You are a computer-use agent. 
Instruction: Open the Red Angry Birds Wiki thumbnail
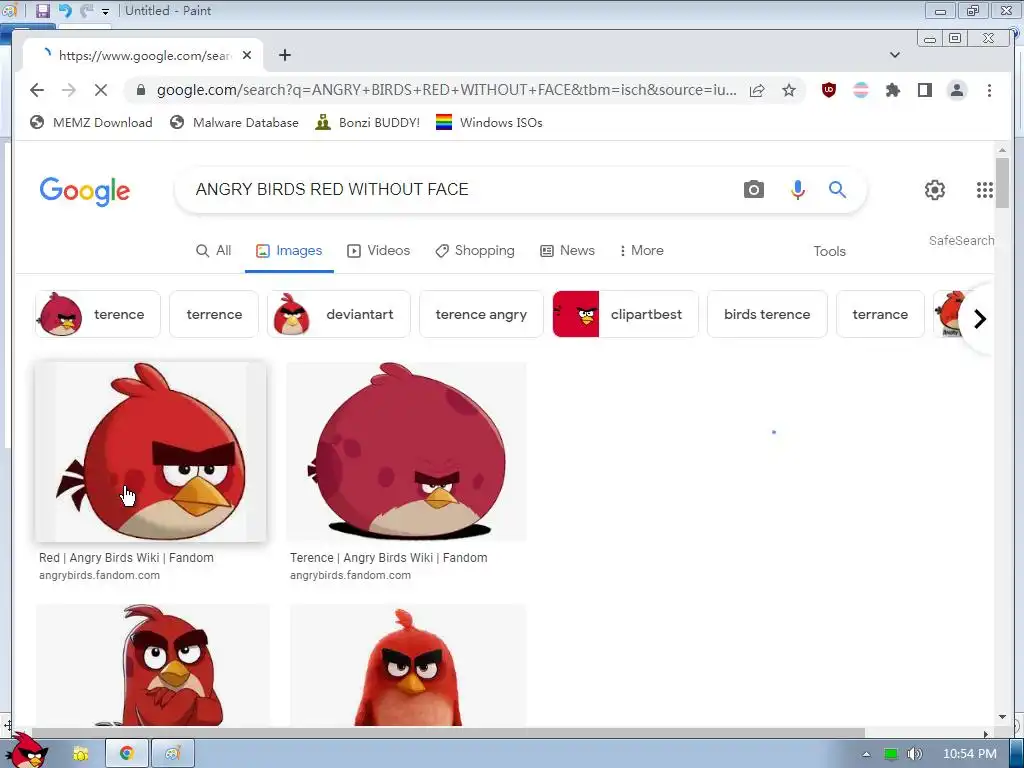pos(151,452)
